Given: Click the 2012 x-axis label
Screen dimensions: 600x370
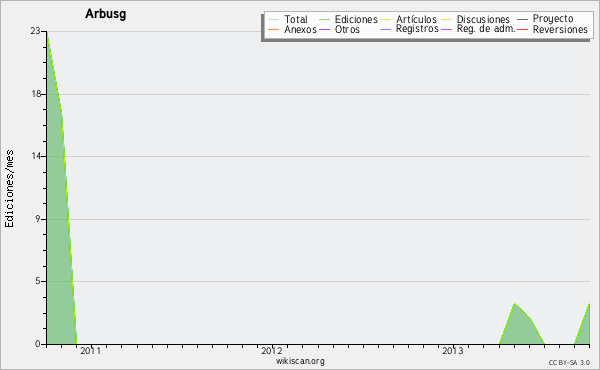Looking at the screenshot, I should coord(272,351).
